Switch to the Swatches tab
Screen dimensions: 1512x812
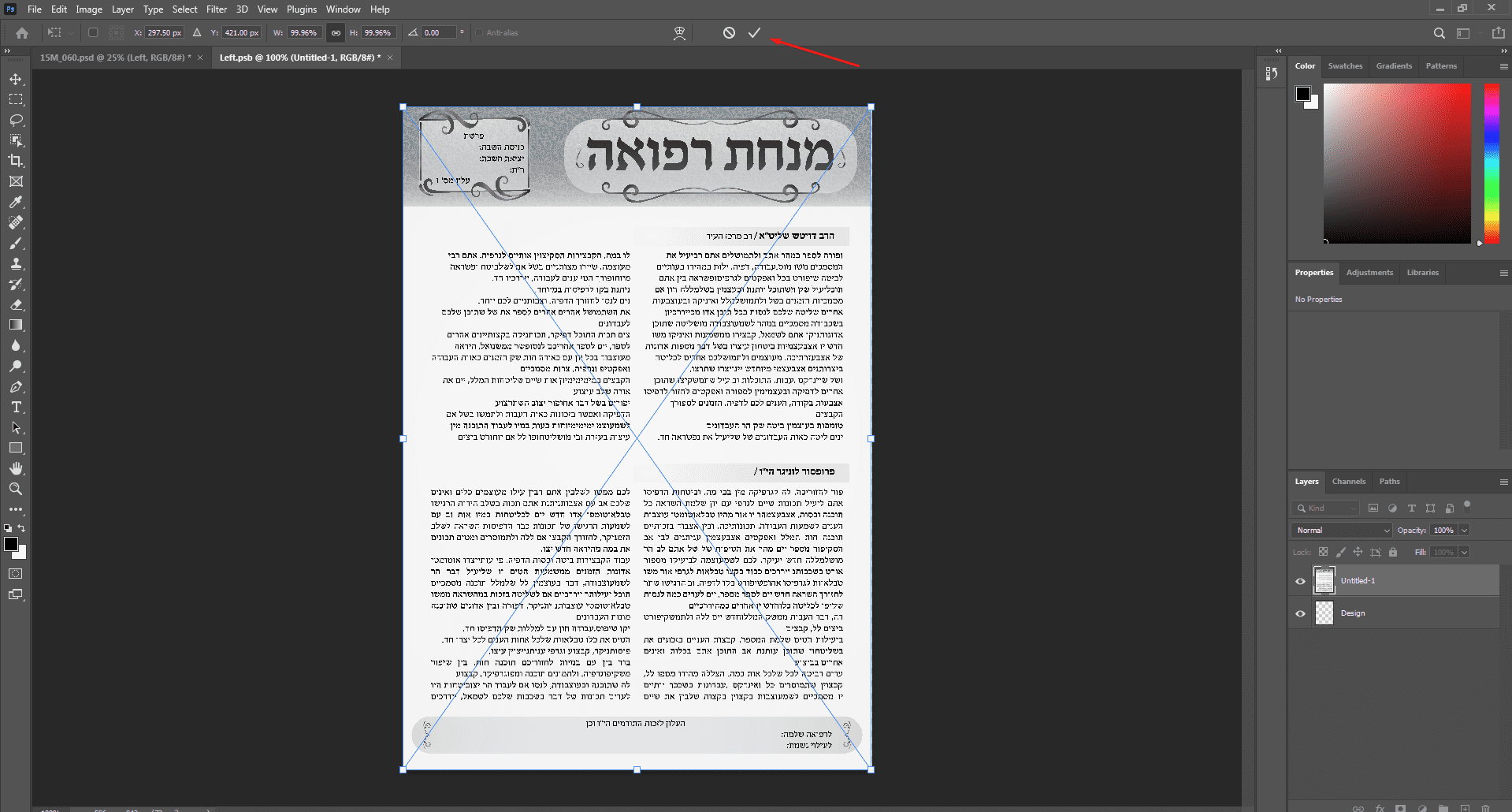1345,66
